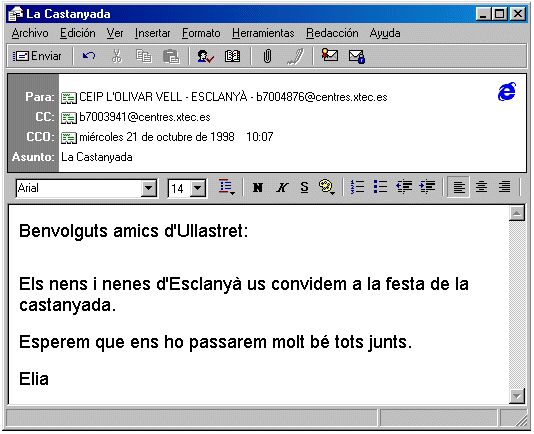This screenshot has width=534, height=434.
Task: Click the Asunto subject field
Action: pos(292,157)
